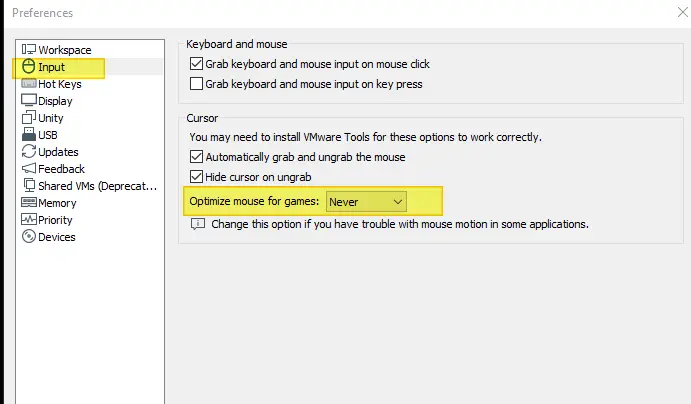Disable Hide cursor on ungrab checkbox
This screenshot has width=691, height=404.
click(196, 177)
